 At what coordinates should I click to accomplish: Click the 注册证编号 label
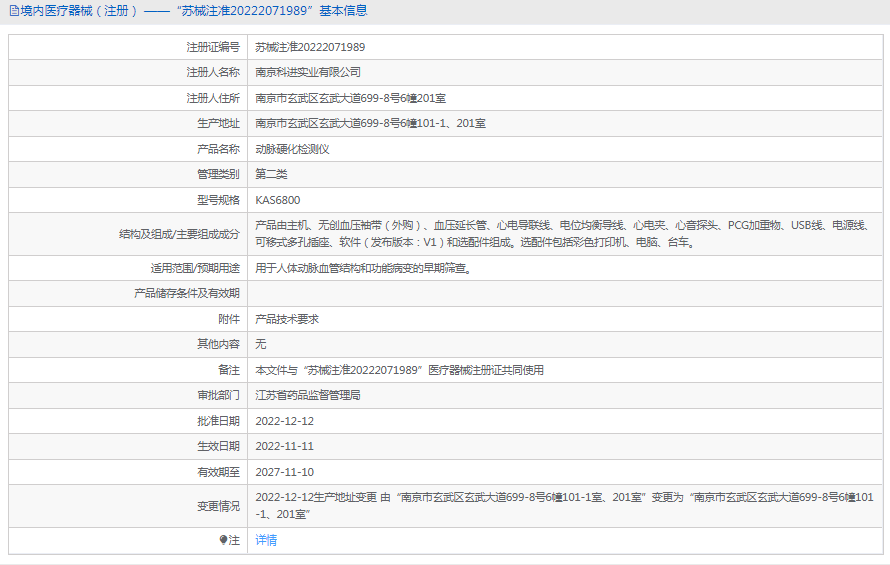[x=213, y=47]
